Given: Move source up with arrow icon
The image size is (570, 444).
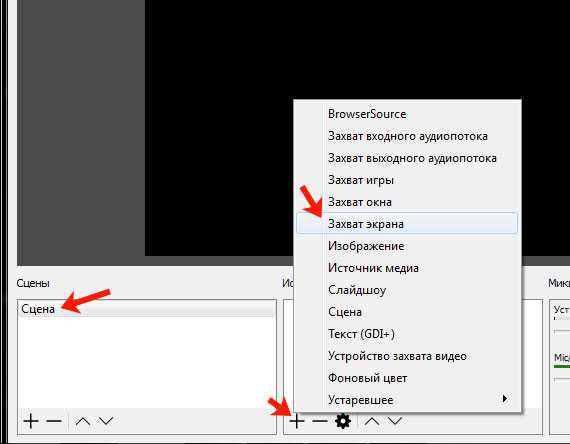Looking at the screenshot, I should coord(372,421).
